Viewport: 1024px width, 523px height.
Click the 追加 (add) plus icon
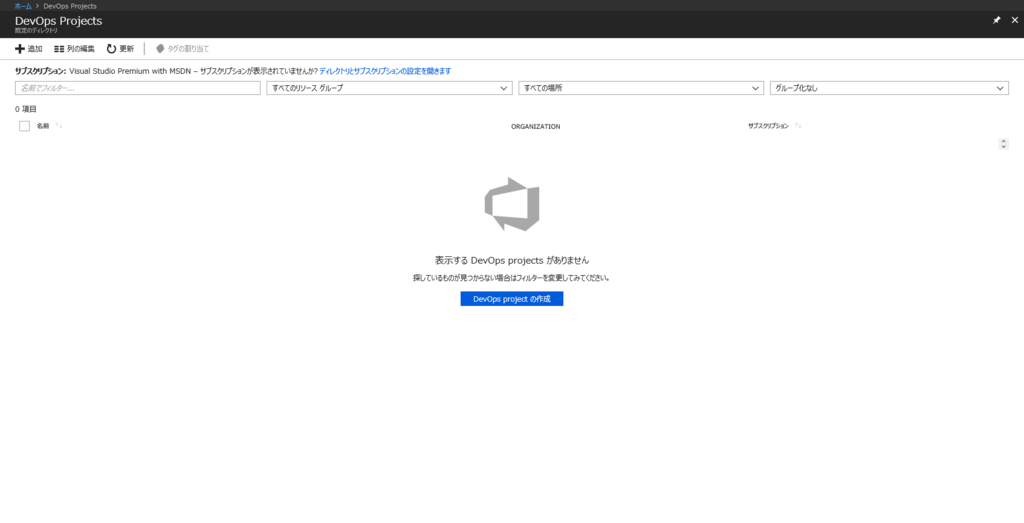pos(20,49)
